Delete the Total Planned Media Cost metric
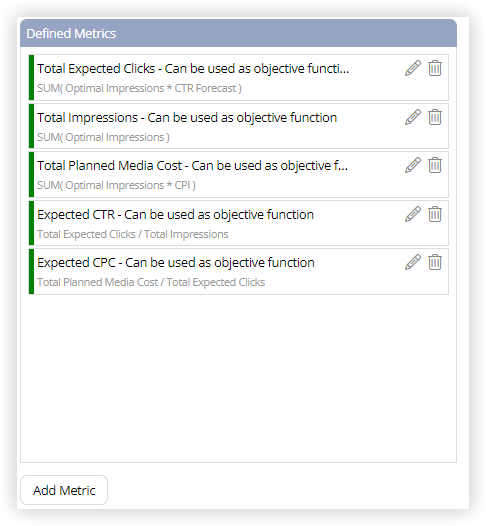Image resolution: width=486 pixels, height=526 pixels. pyautogui.click(x=435, y=165)
